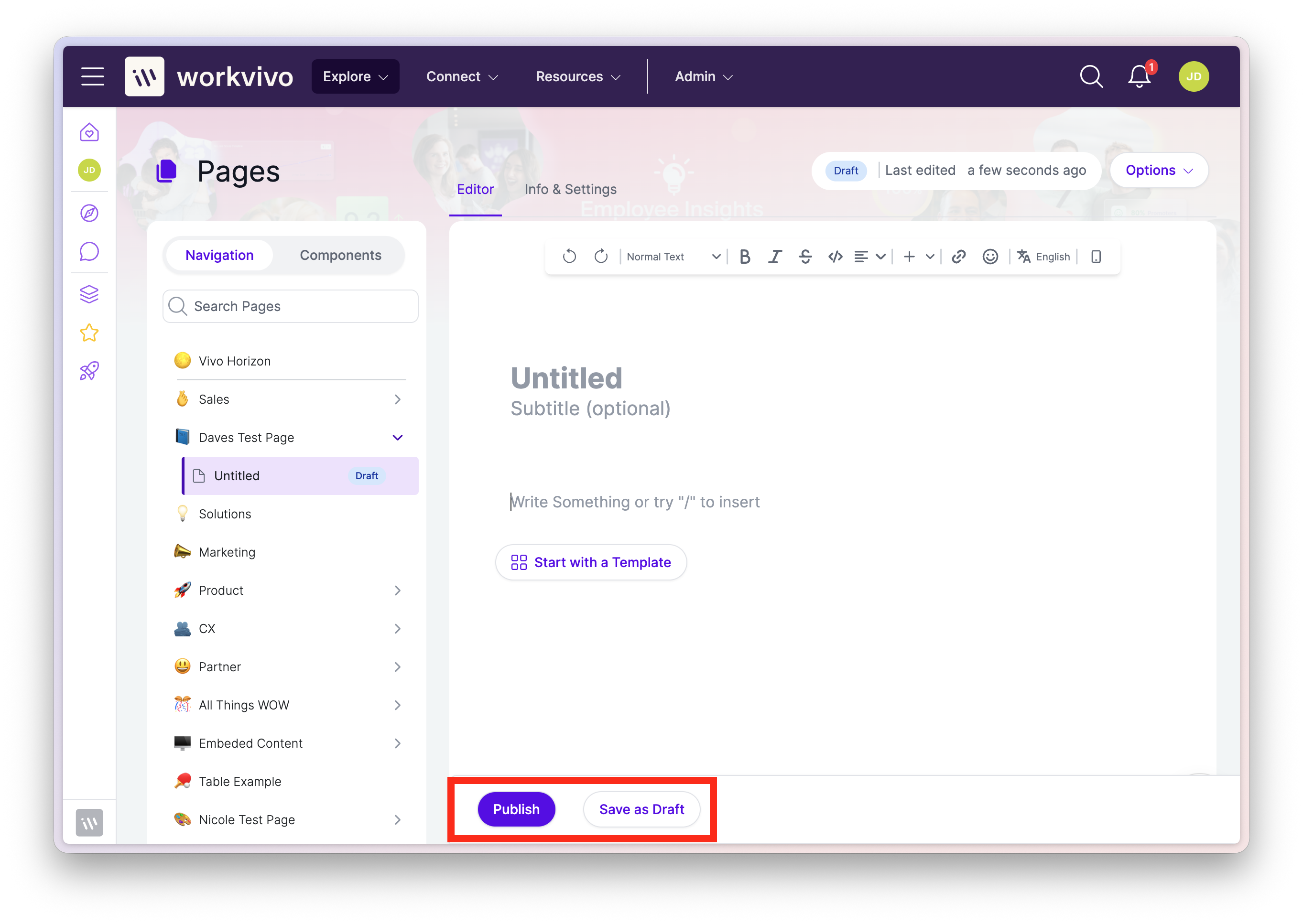This screenshot has width=1303, height=924.
Task: Open the layers stack sidebar icon
Action: (89, 294)
